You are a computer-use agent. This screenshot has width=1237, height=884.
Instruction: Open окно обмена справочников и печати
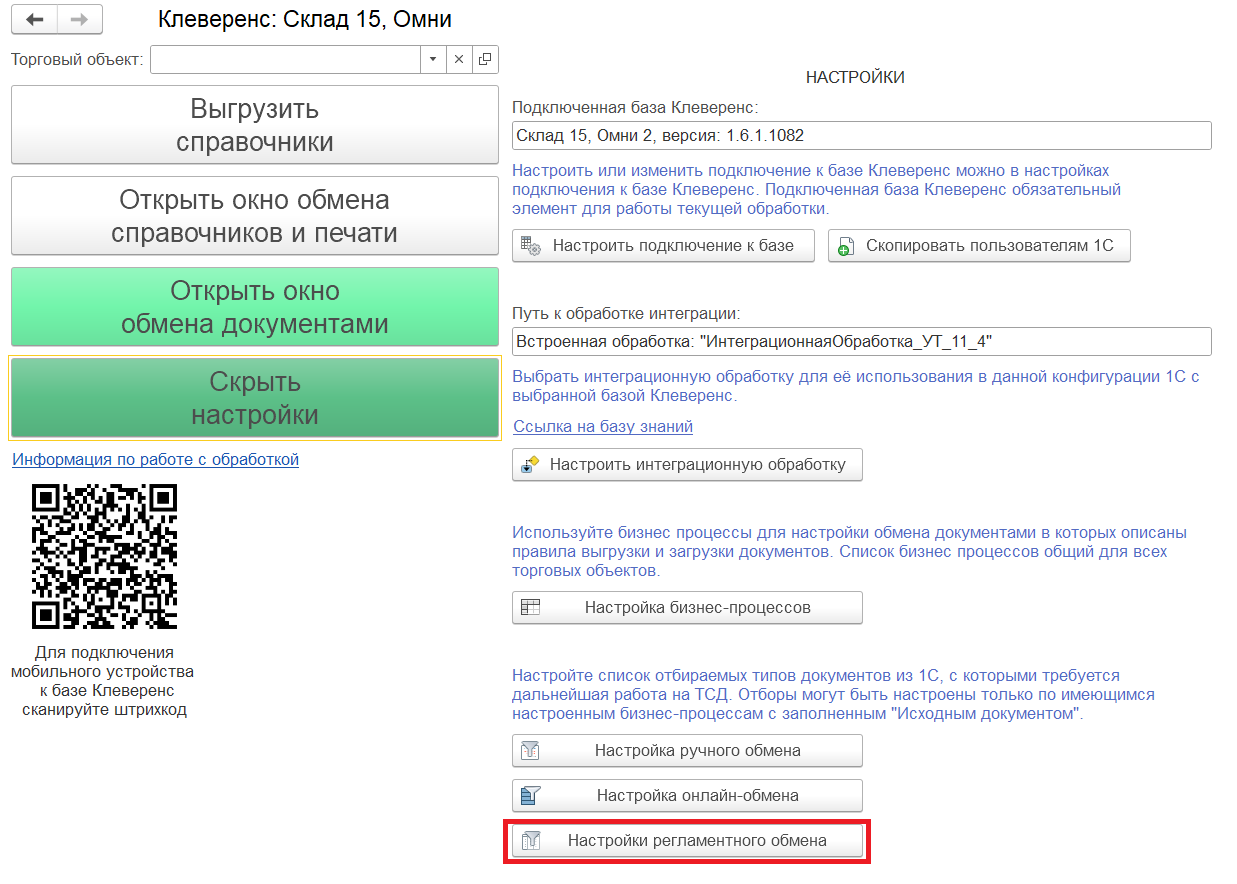tap(254, 216)
